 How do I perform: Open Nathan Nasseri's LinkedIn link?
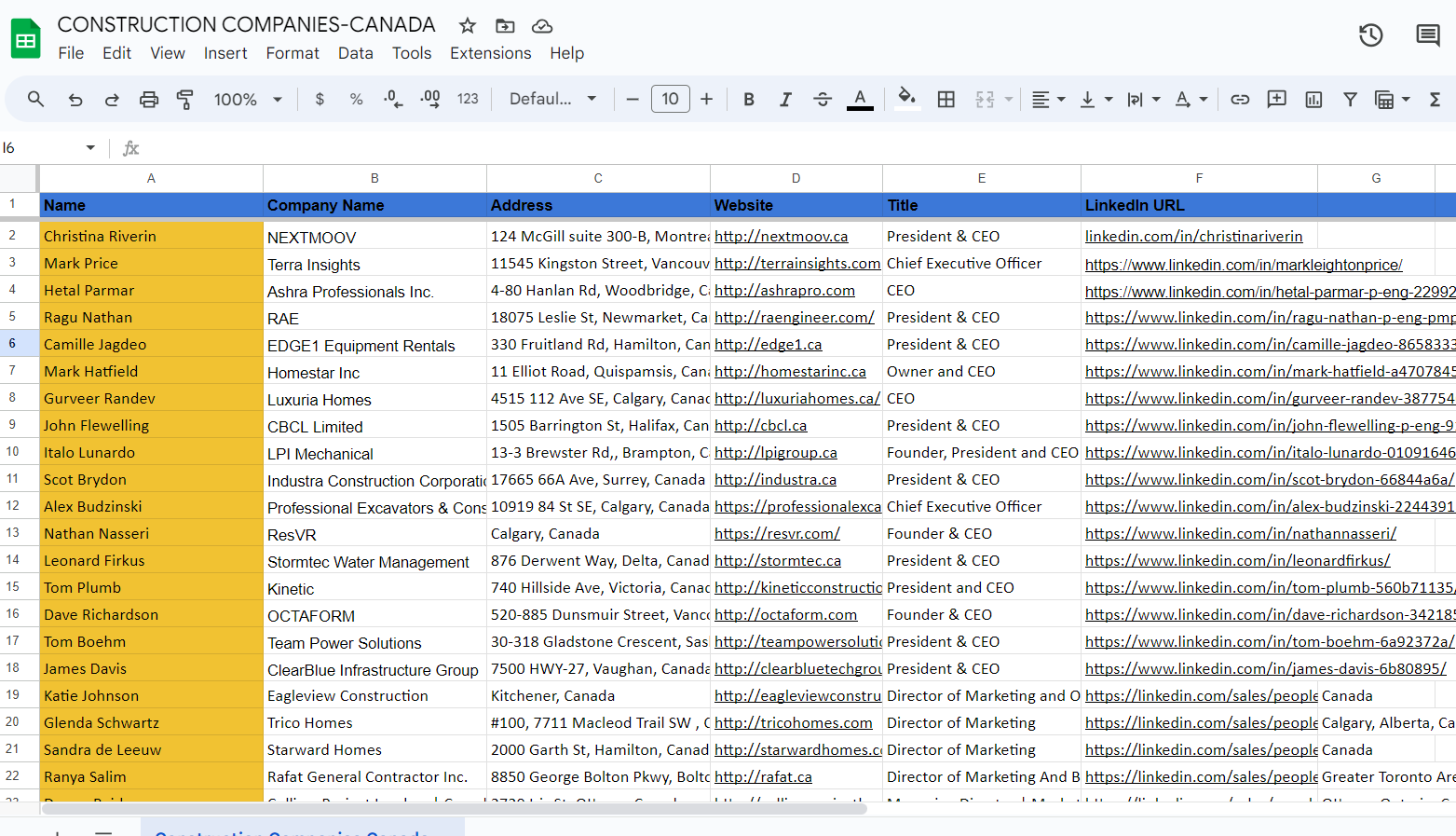(1241, 534)
